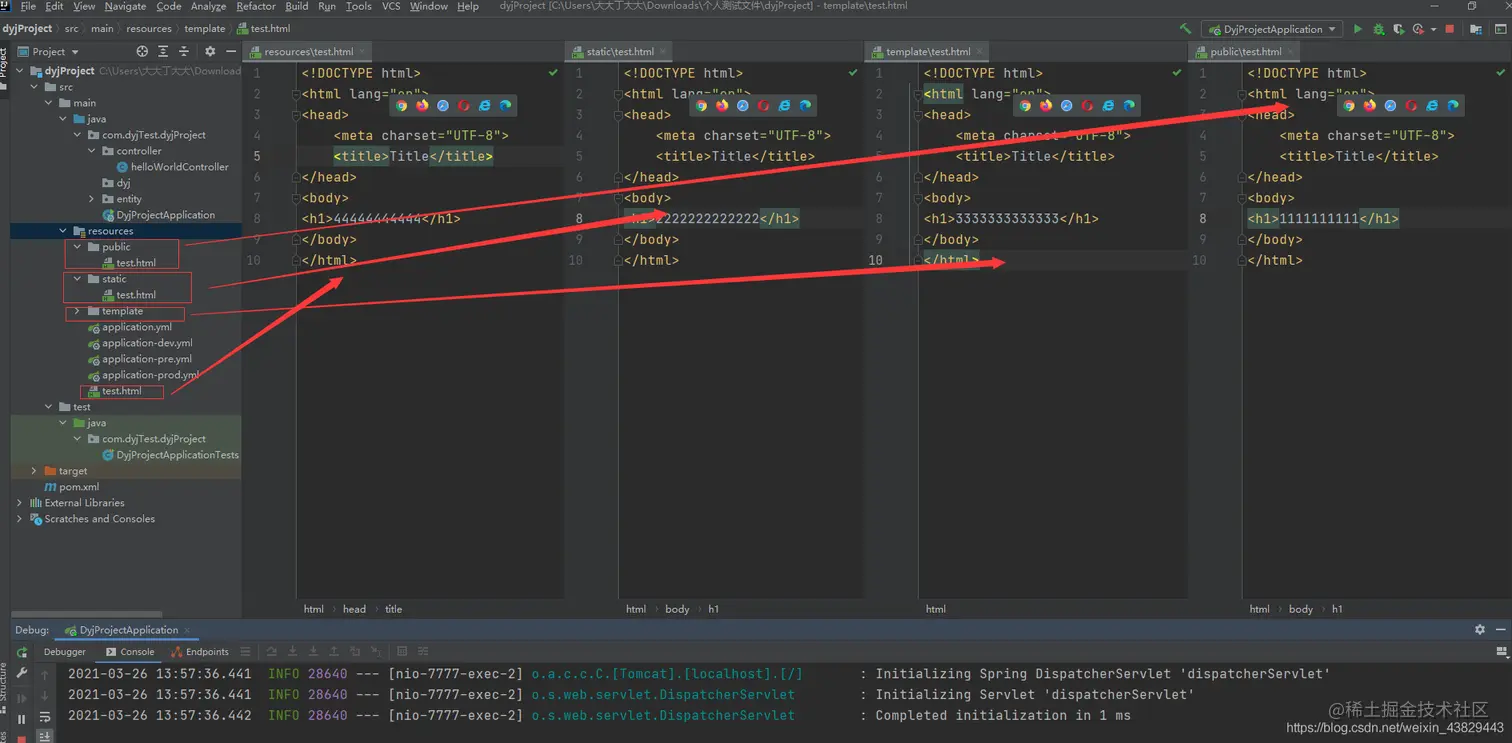The height and width of the screenshot is (743, 1512).
Task: Collapse all nodes in Project panel
Action: [184, 51]
